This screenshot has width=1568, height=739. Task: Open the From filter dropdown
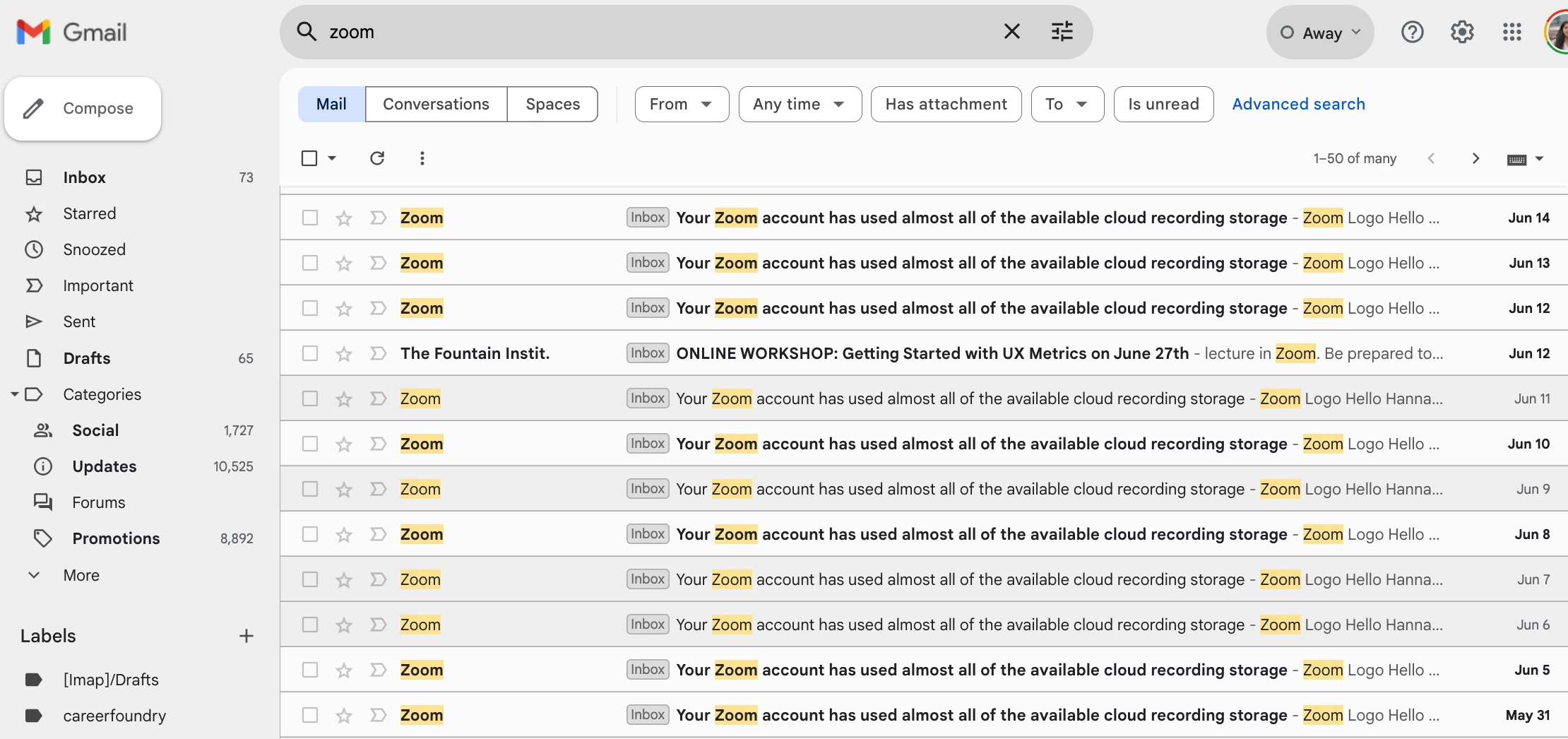pos(682,105)
